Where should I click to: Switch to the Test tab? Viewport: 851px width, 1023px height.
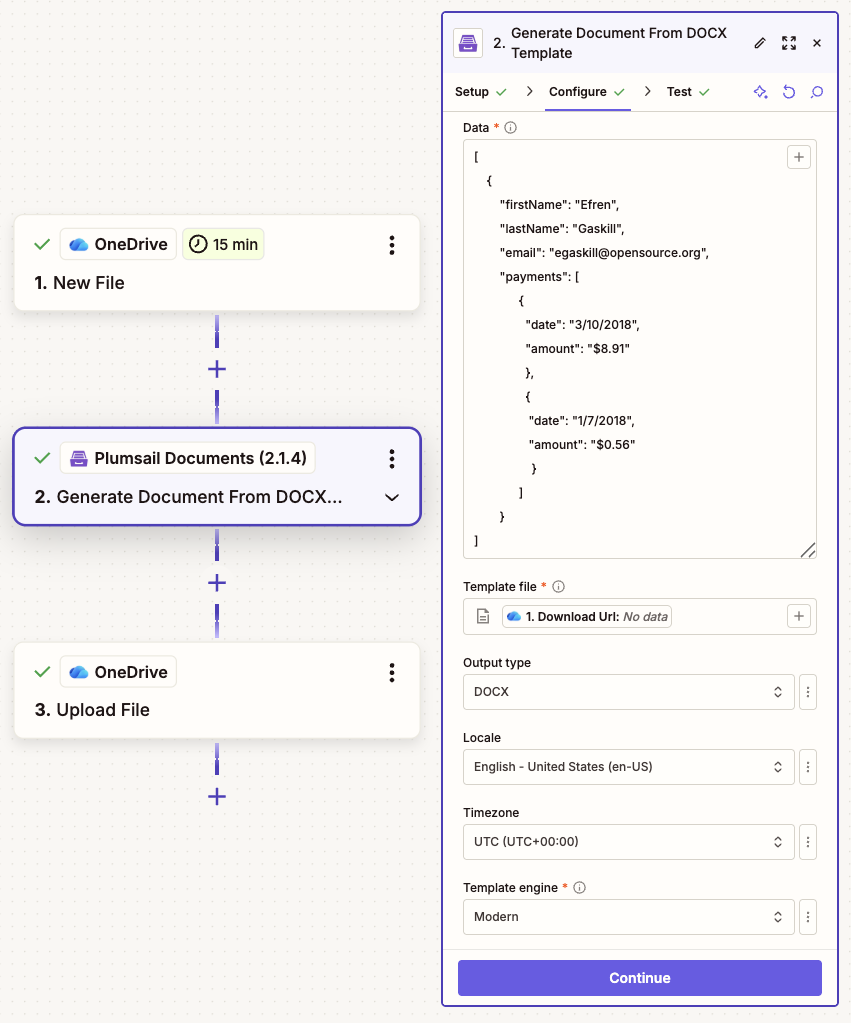688,92
